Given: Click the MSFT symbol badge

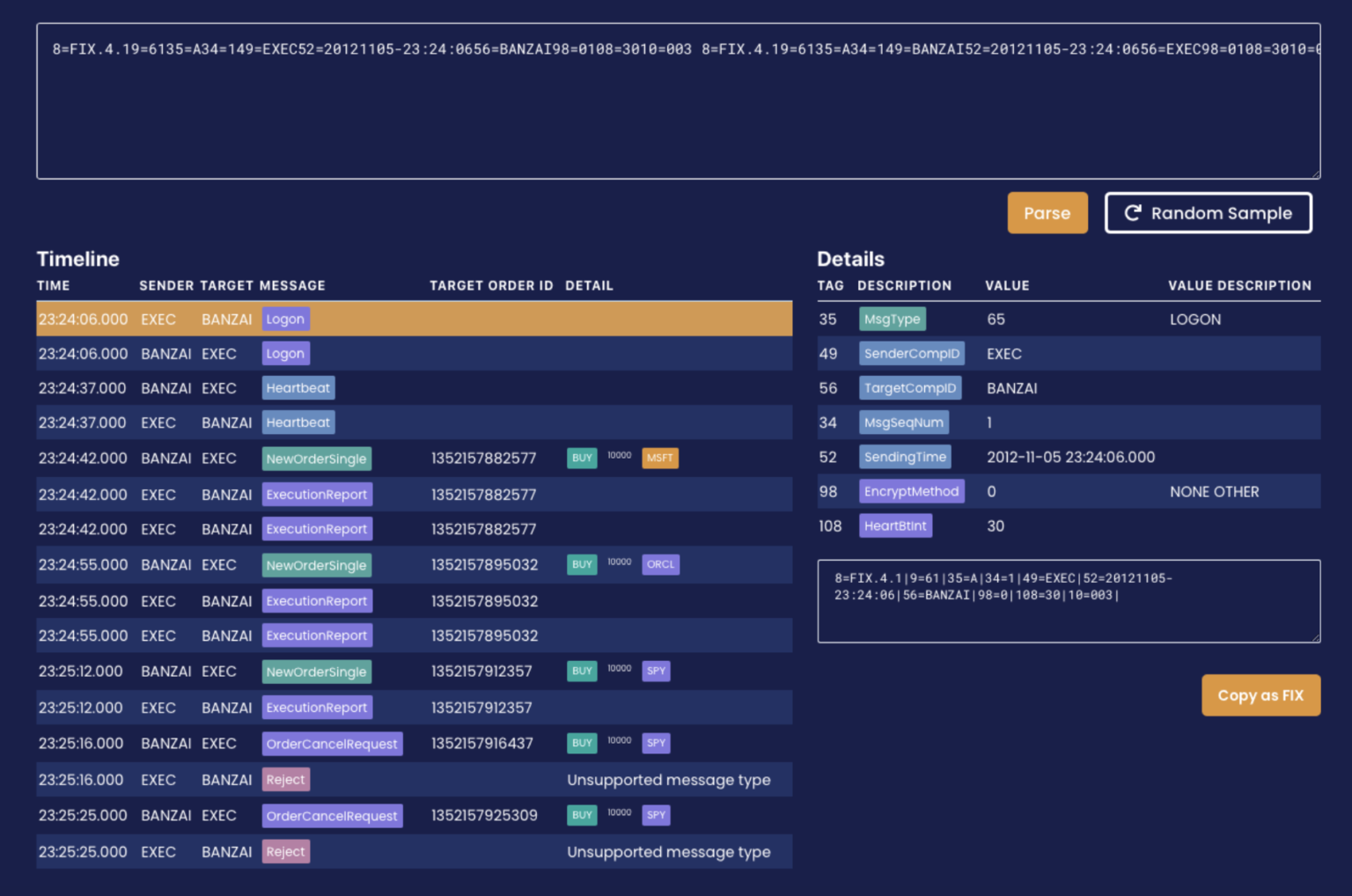Looking at the screenshot, I should [x=659, y=458].
